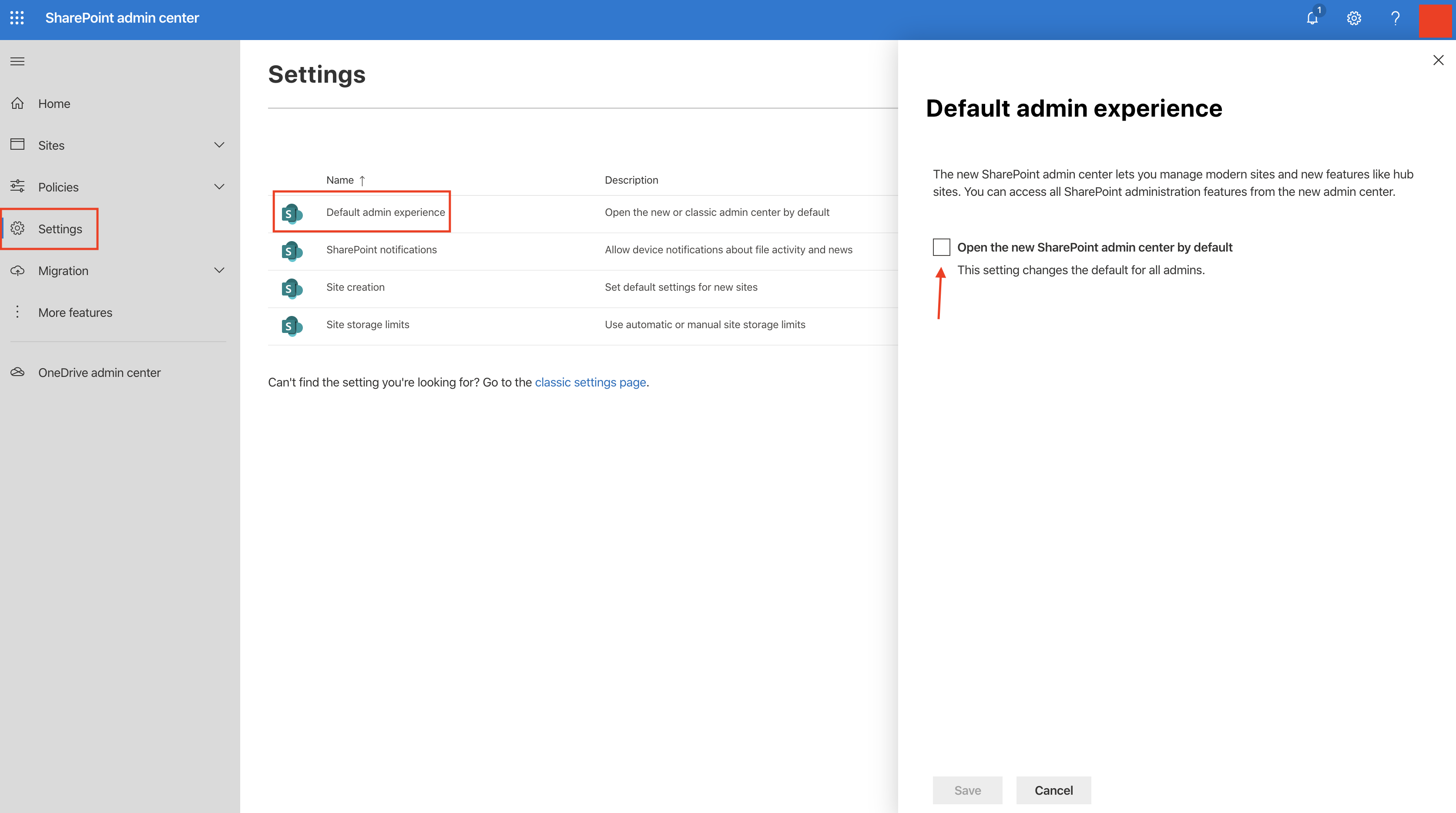Screen dimensions: 1456x813
Task: Click the Cancel button in the panel
Action: (1053, 790)
